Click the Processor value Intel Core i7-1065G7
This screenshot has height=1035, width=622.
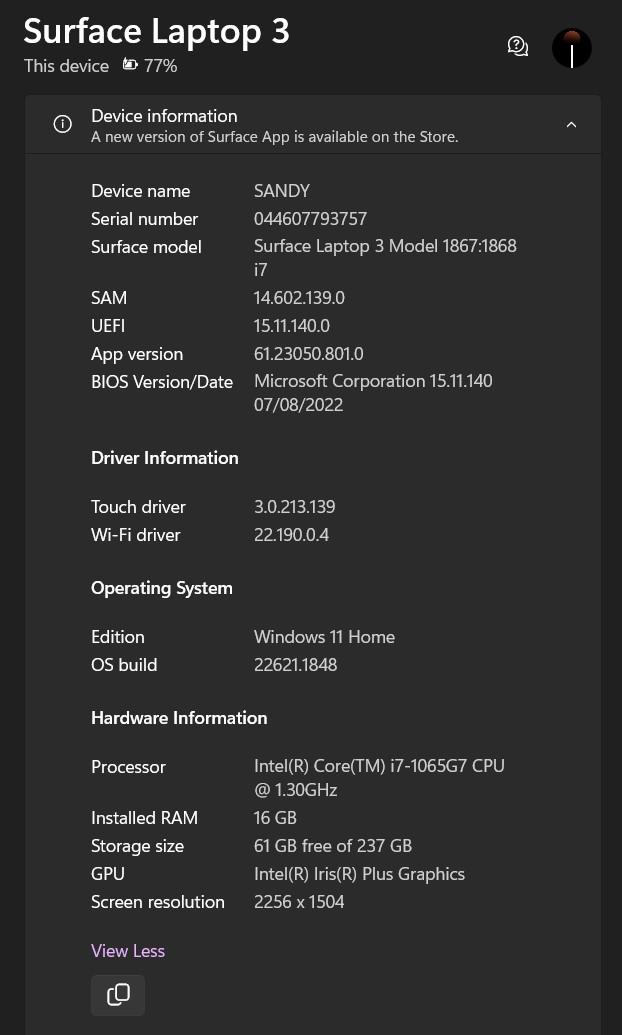click(380, 778)
